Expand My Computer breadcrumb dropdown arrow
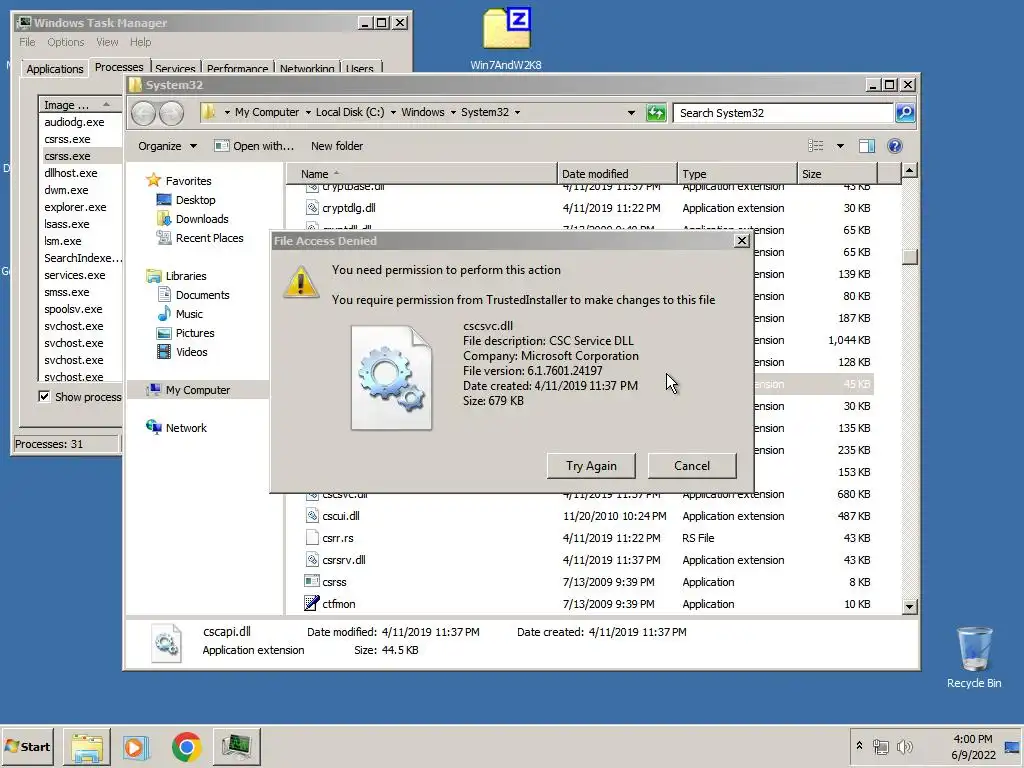 [x=308, y=112]
